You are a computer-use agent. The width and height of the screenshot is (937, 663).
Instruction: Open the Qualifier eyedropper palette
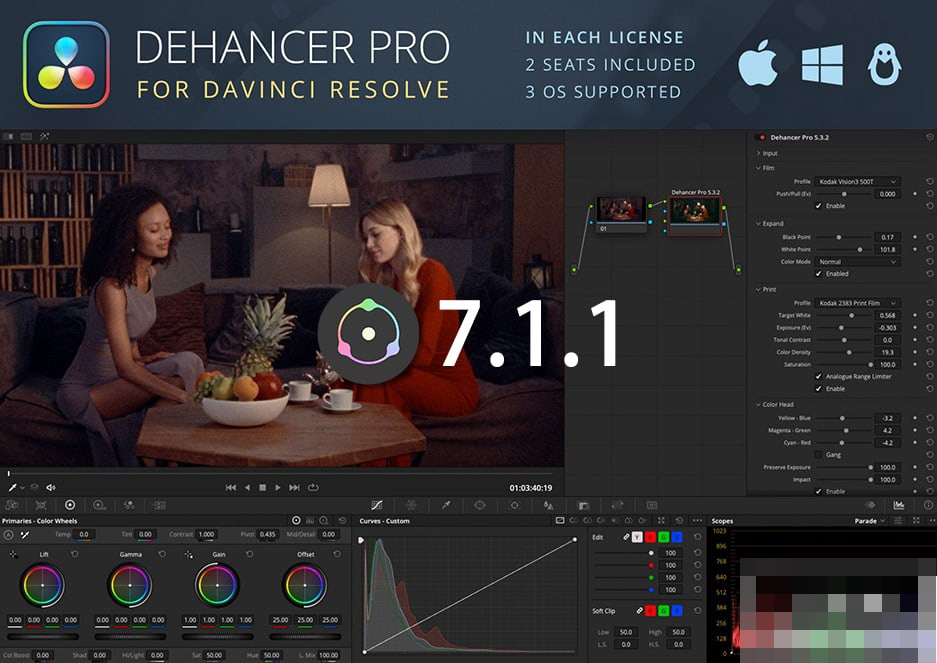coord(446,506)
